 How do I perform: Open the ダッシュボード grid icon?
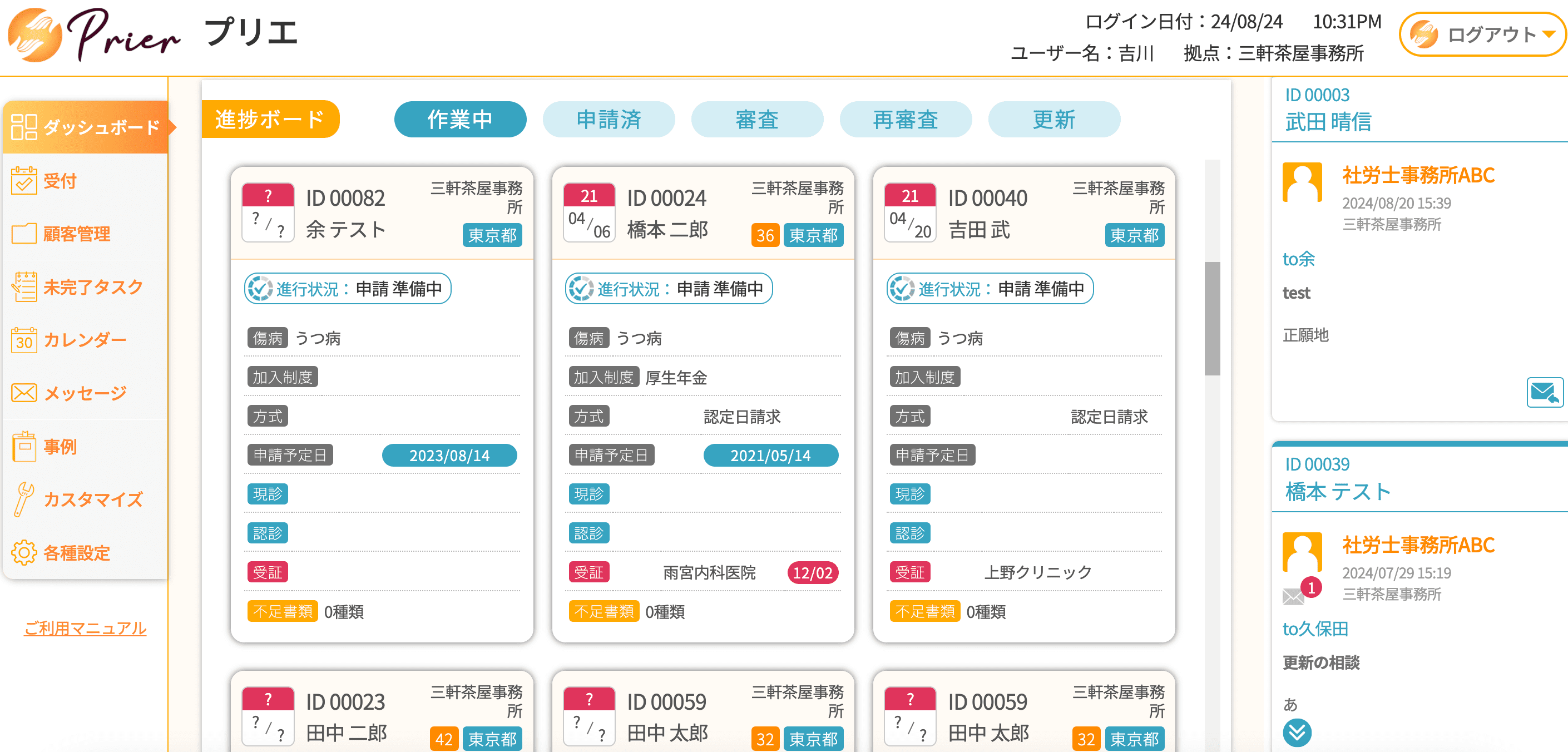click(24, 127)
